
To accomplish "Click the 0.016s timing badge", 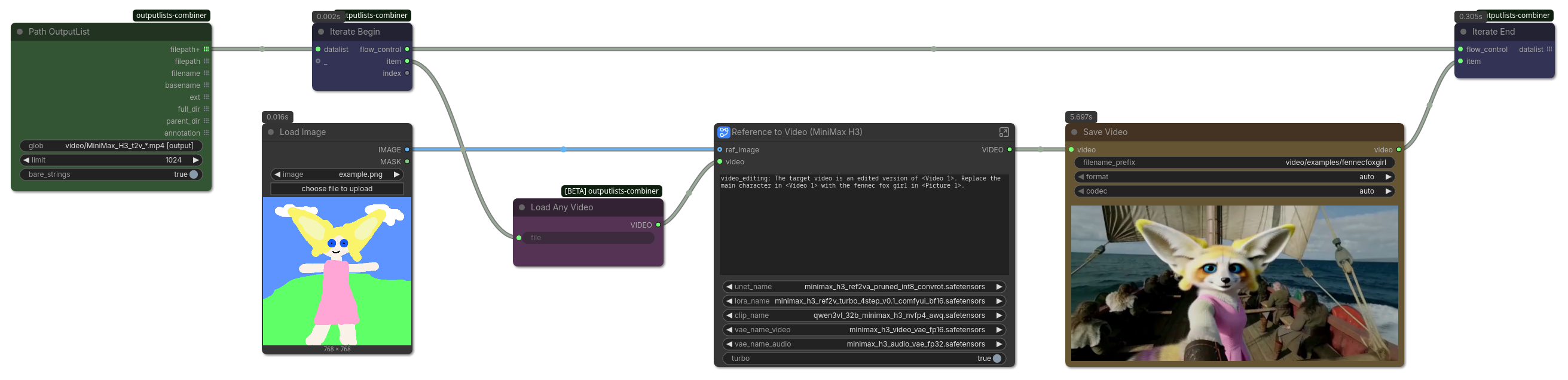I will [x=277, y=117].
